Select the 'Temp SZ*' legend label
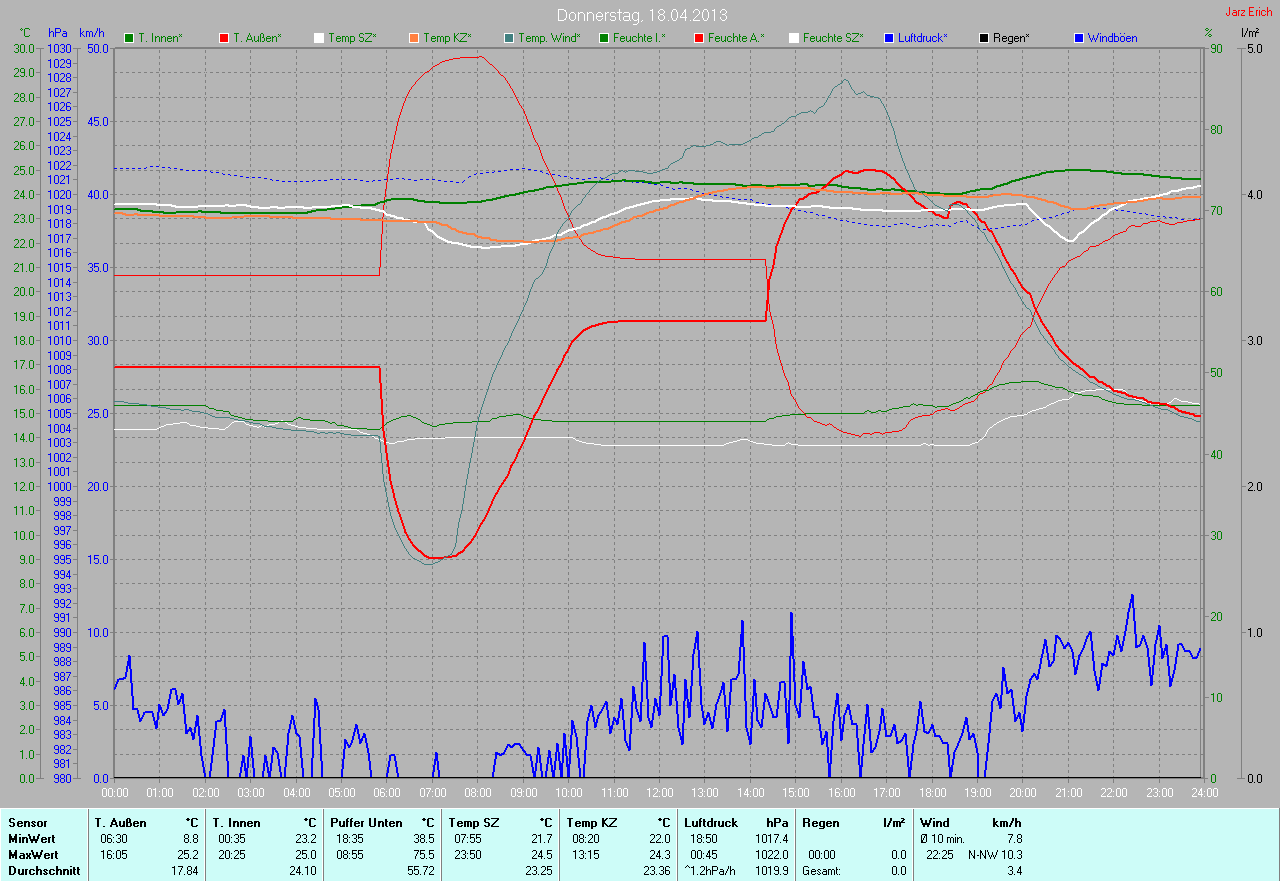The width and height of the screenshot is (1280, 881). tap(352, 38)
